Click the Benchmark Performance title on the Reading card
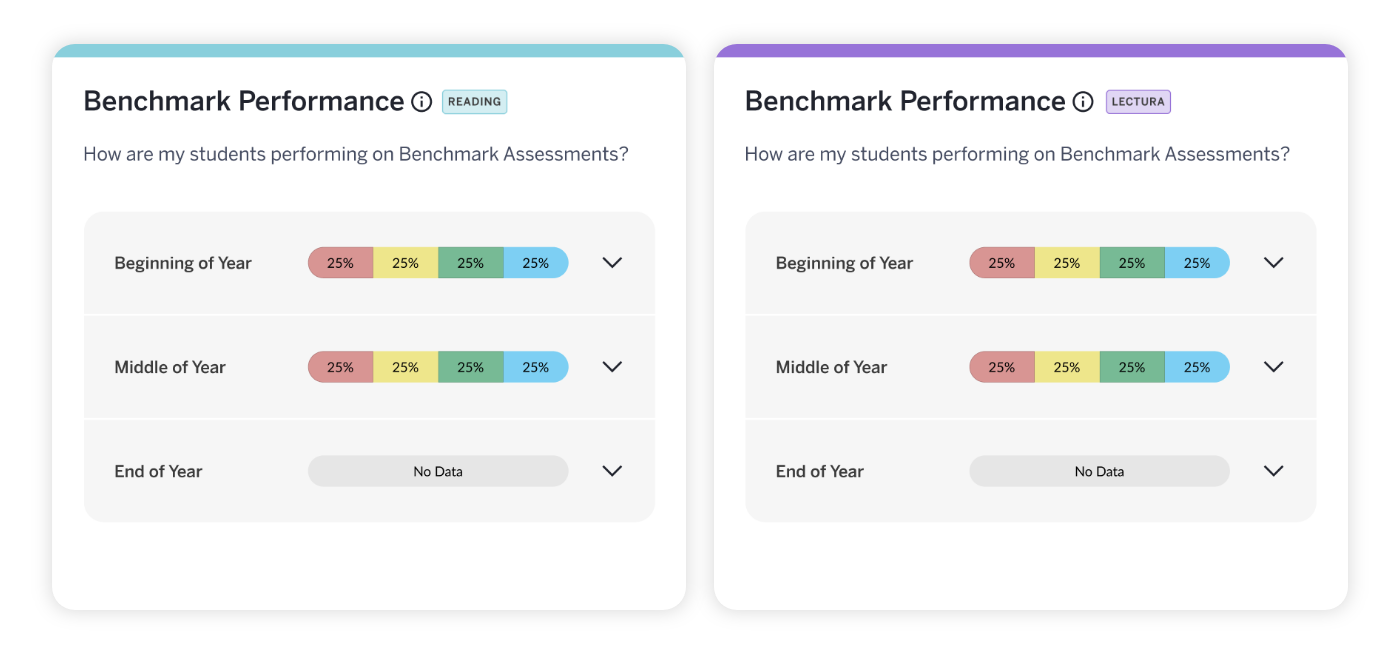 (x=243, y=100)
